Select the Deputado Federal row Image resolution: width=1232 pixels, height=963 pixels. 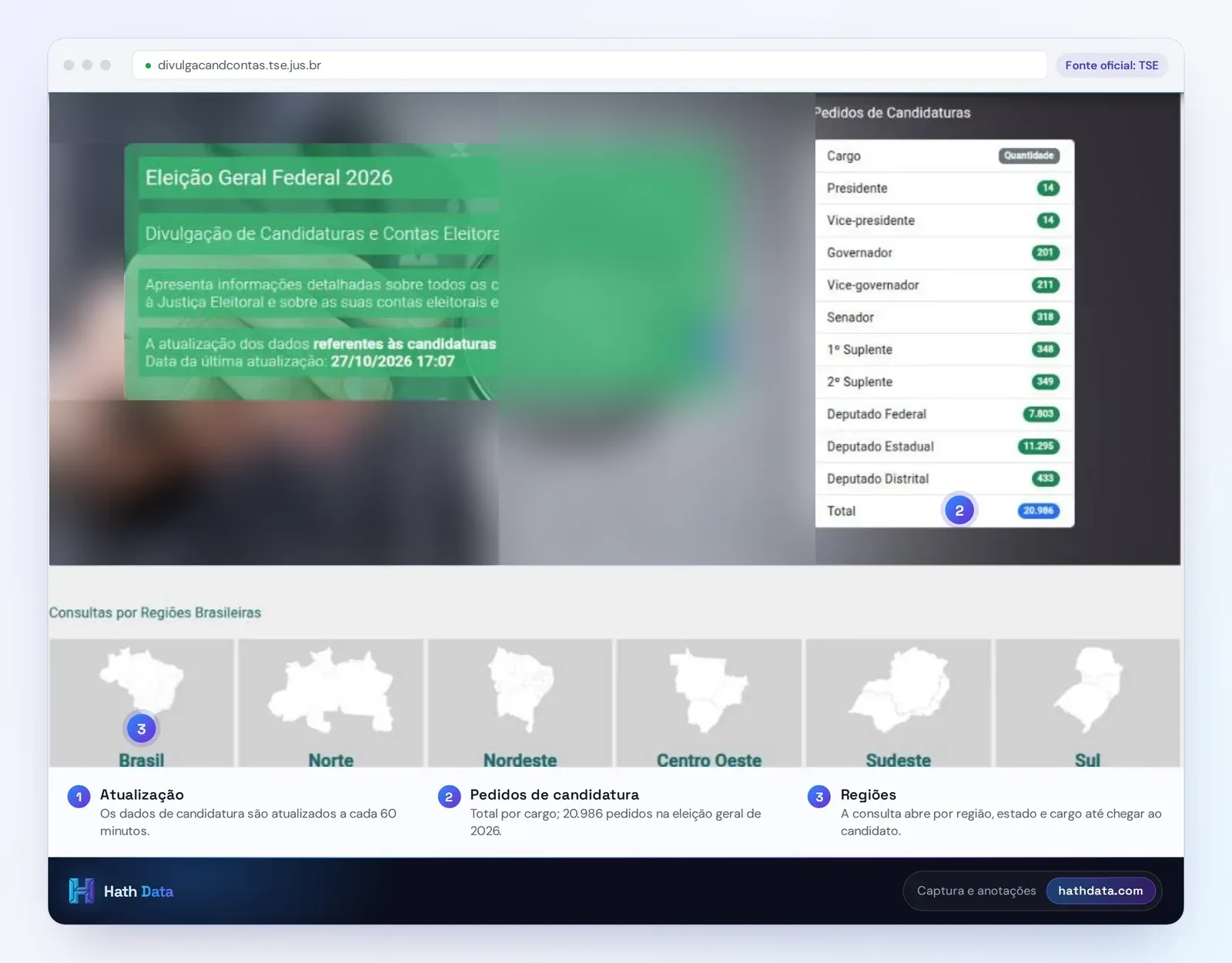coord(944,414)
